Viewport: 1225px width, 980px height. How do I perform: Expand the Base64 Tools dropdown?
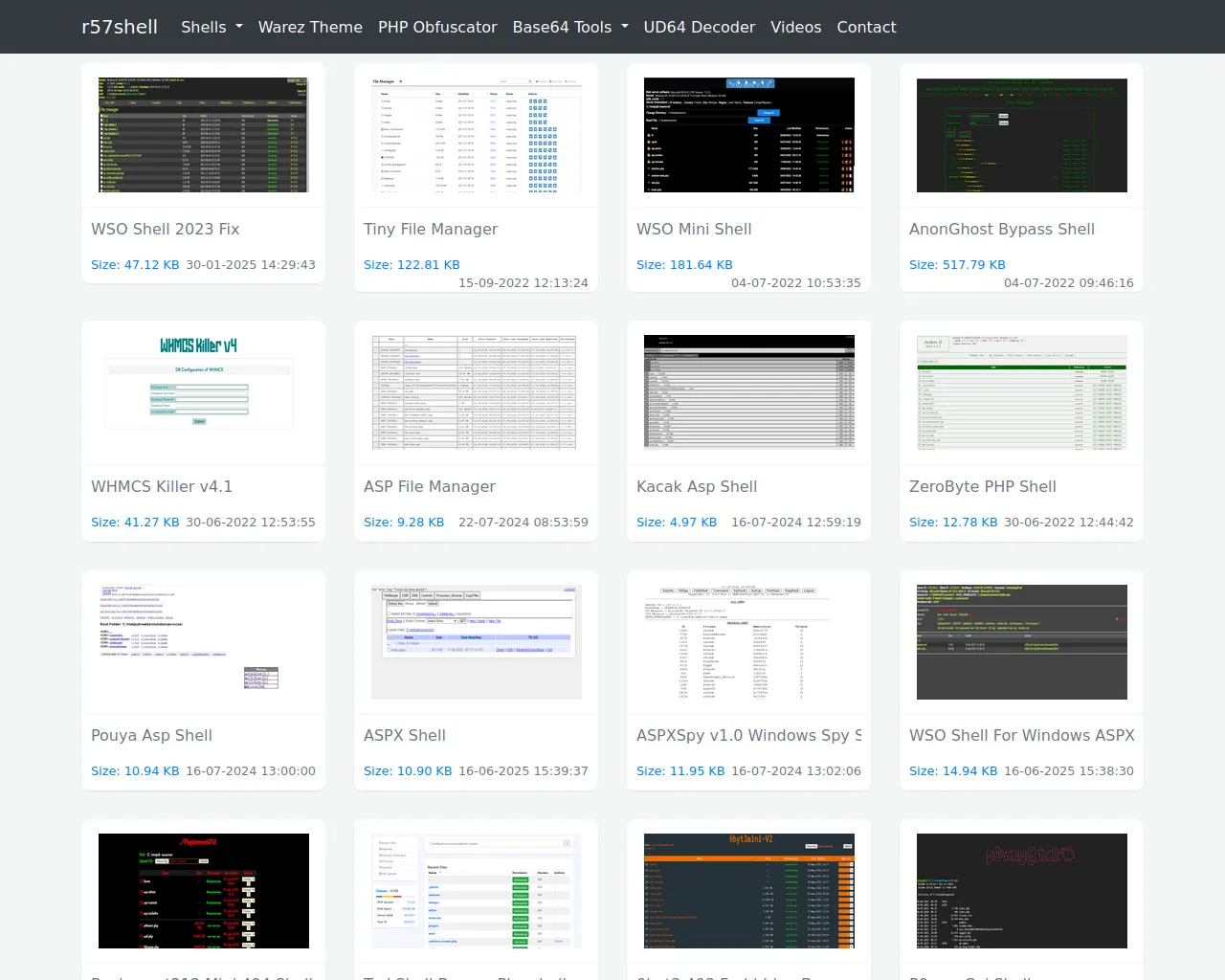tap(570, 27)
